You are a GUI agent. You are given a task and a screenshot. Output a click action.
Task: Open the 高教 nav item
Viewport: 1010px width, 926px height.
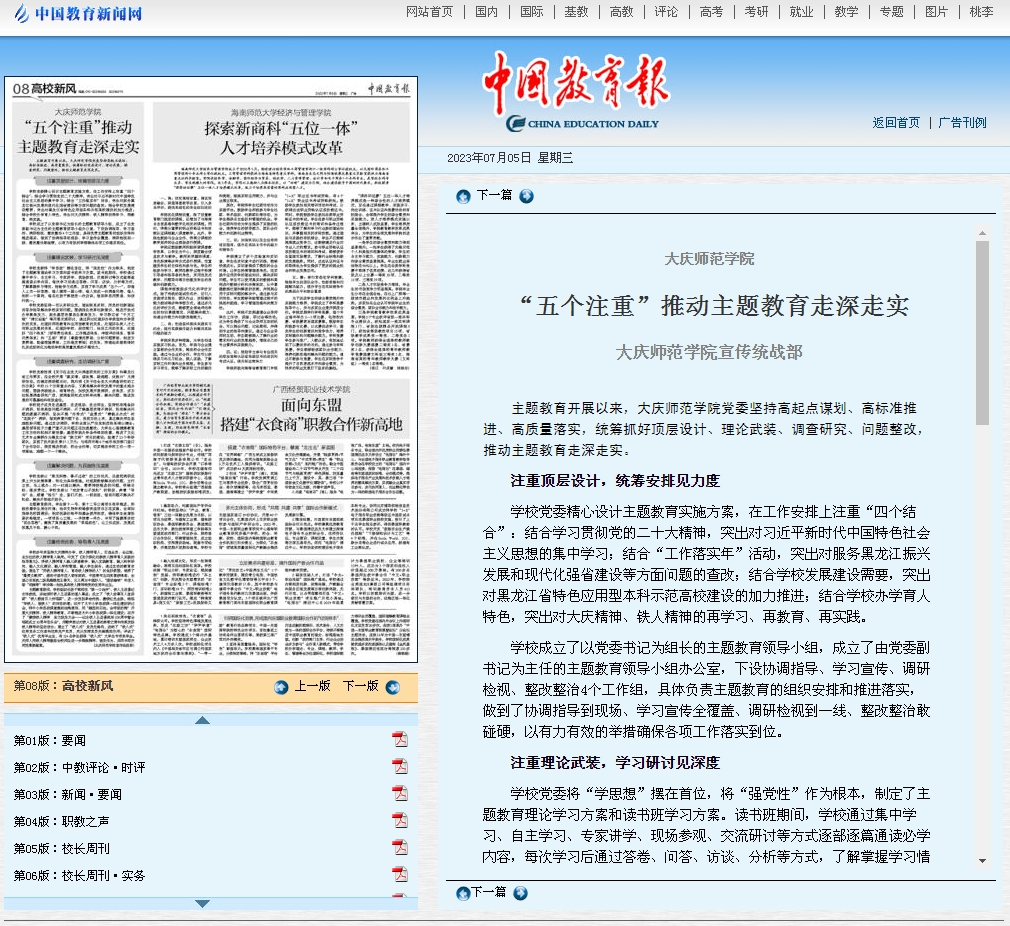622,12
